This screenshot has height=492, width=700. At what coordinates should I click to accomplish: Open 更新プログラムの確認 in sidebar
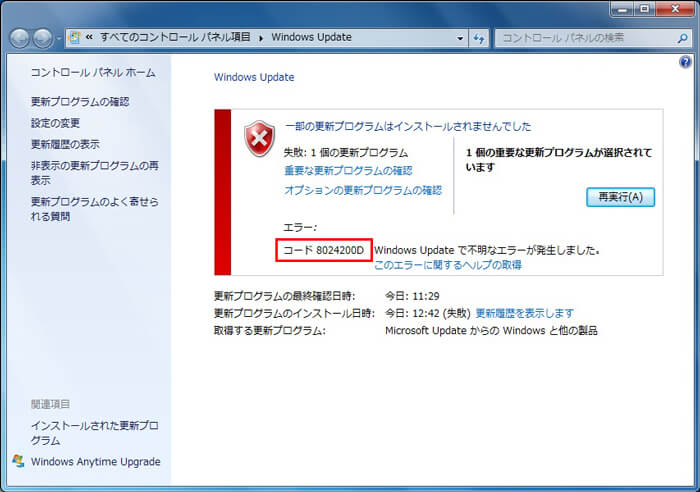pos(80,102)
